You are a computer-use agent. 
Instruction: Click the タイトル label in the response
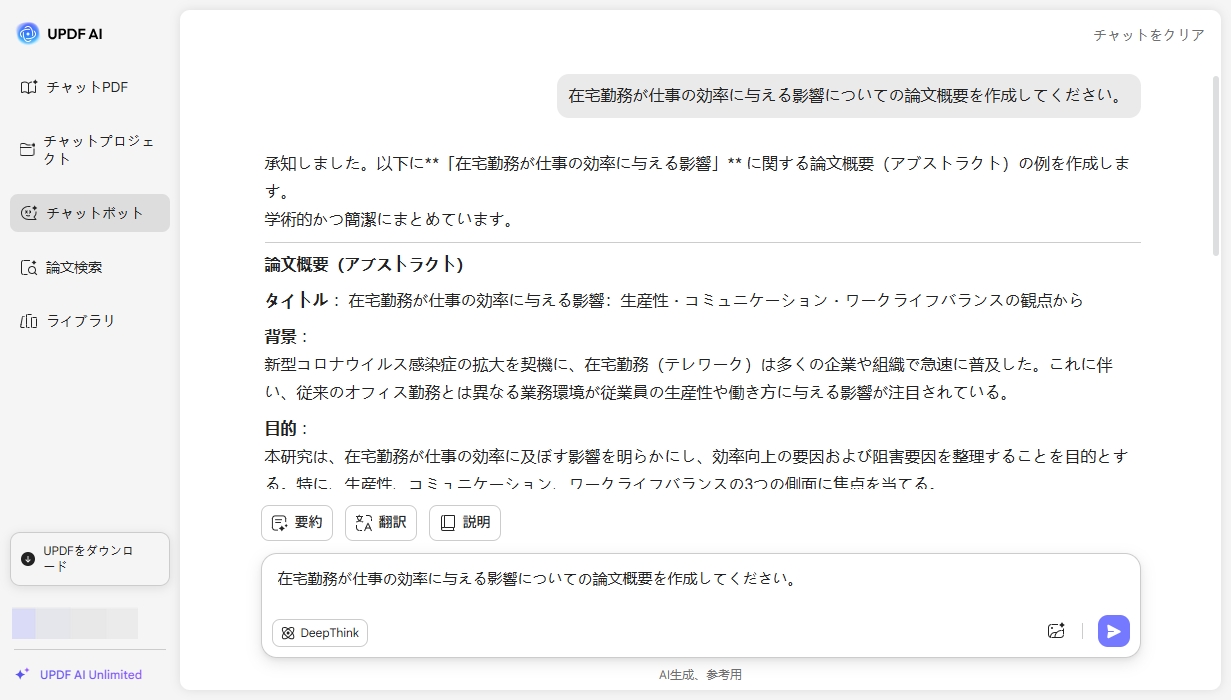[x=296, y=300]
